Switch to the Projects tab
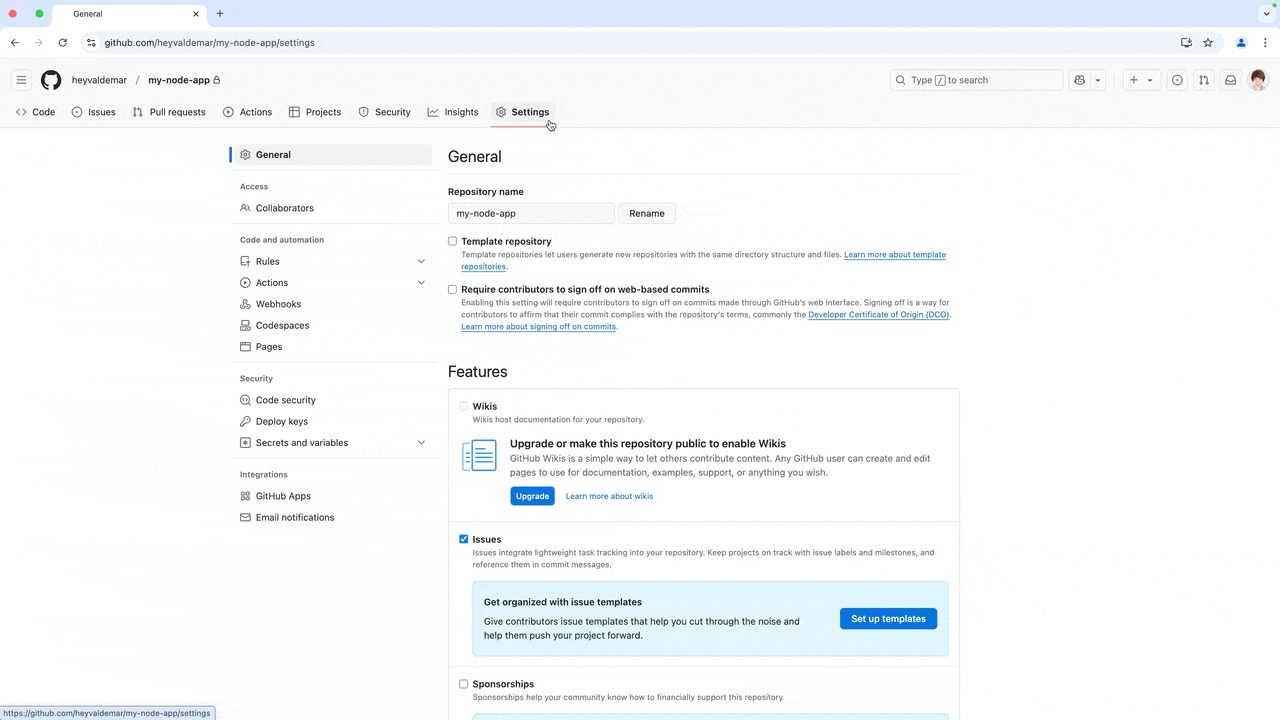1280x720 pixels. (x=315, y=112)
